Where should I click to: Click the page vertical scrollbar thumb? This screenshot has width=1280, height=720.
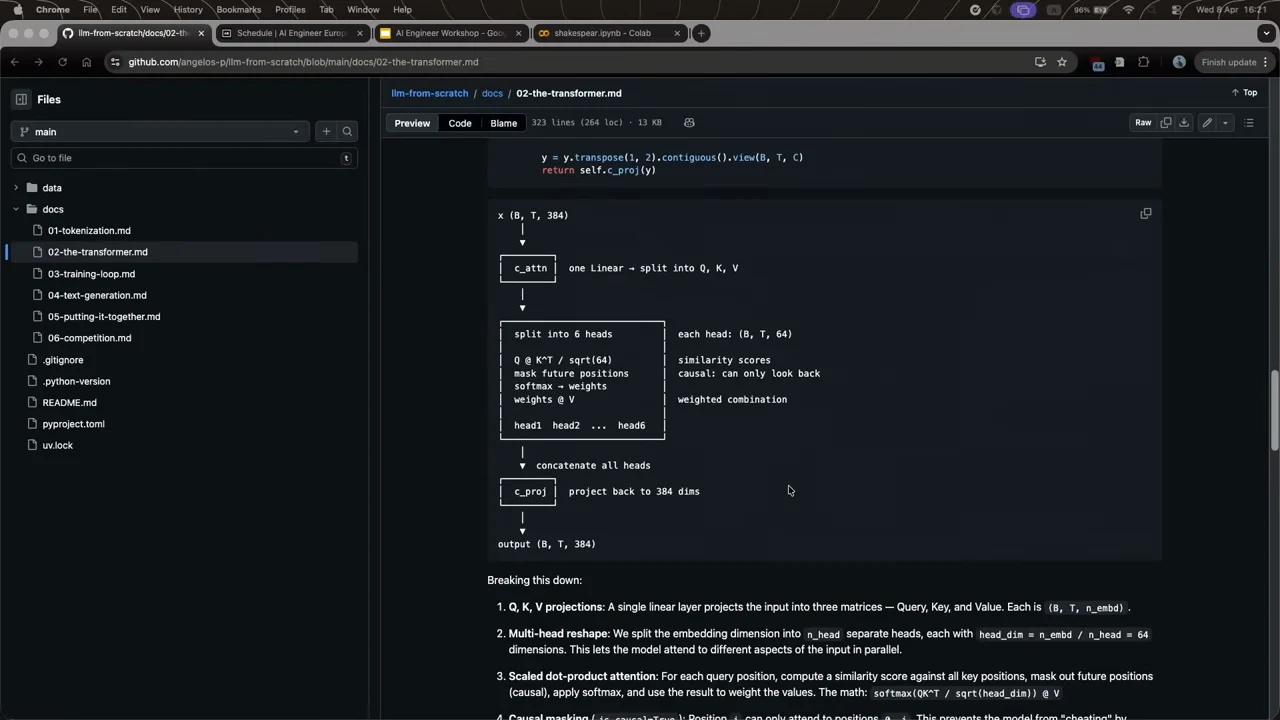coord(1274,412)
